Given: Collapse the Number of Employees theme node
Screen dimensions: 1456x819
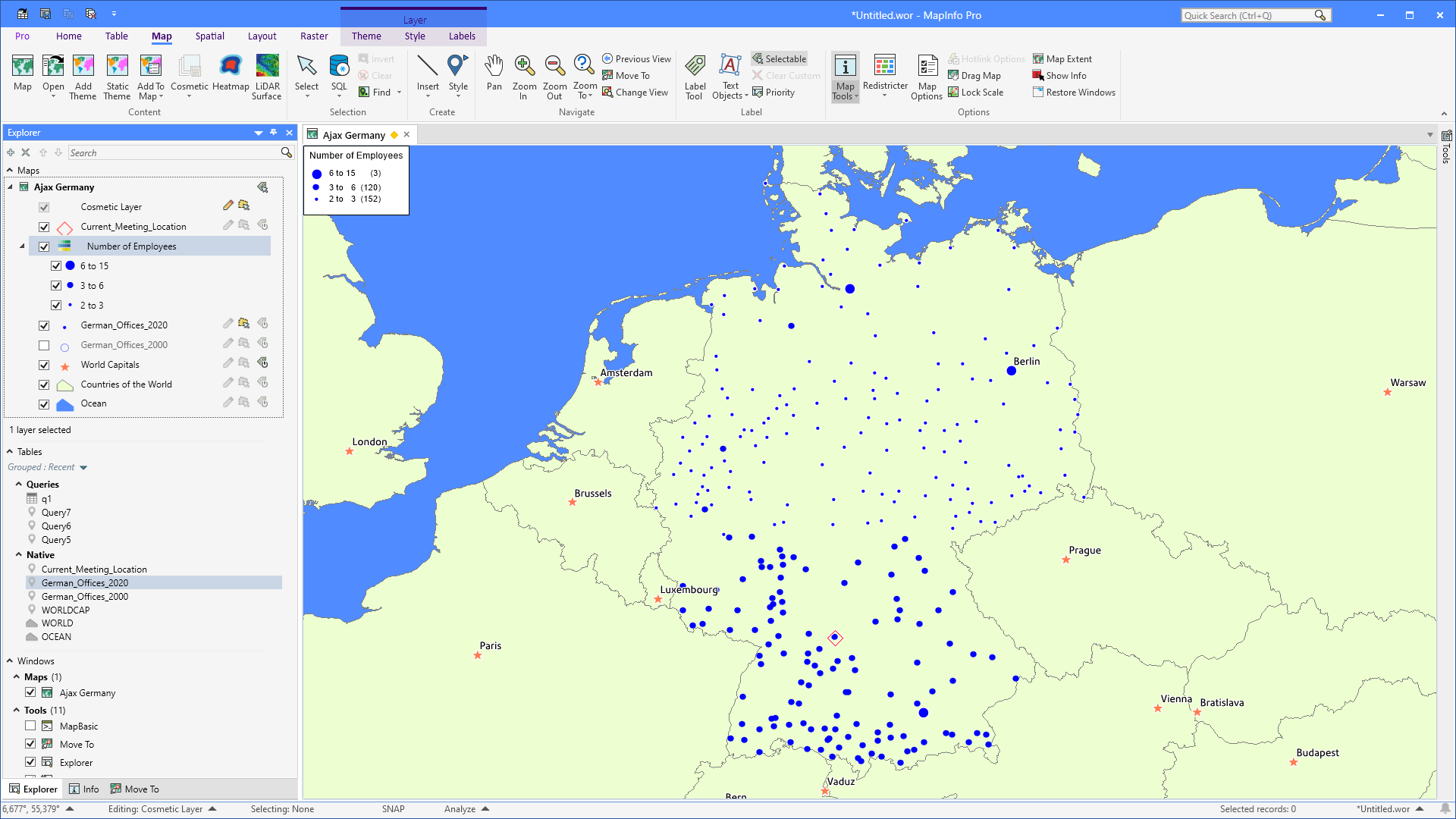Looking at the screenshot, I should pos(21,246).
